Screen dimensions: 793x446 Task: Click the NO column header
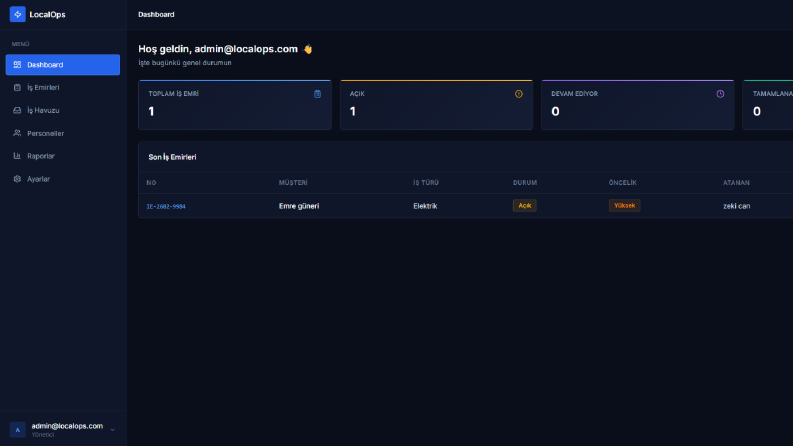click(x=151, y=183)
